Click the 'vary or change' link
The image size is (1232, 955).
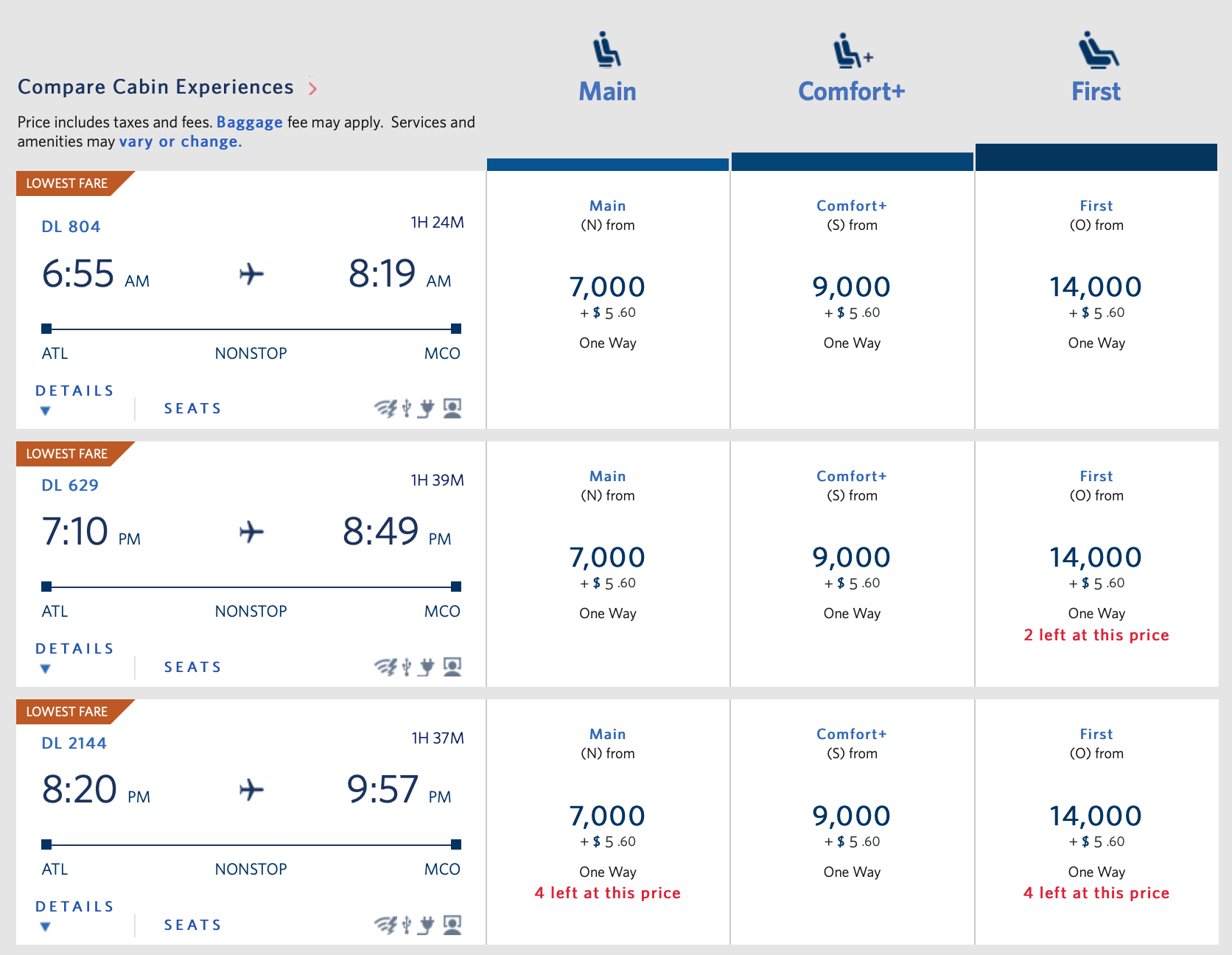point(179,141)
